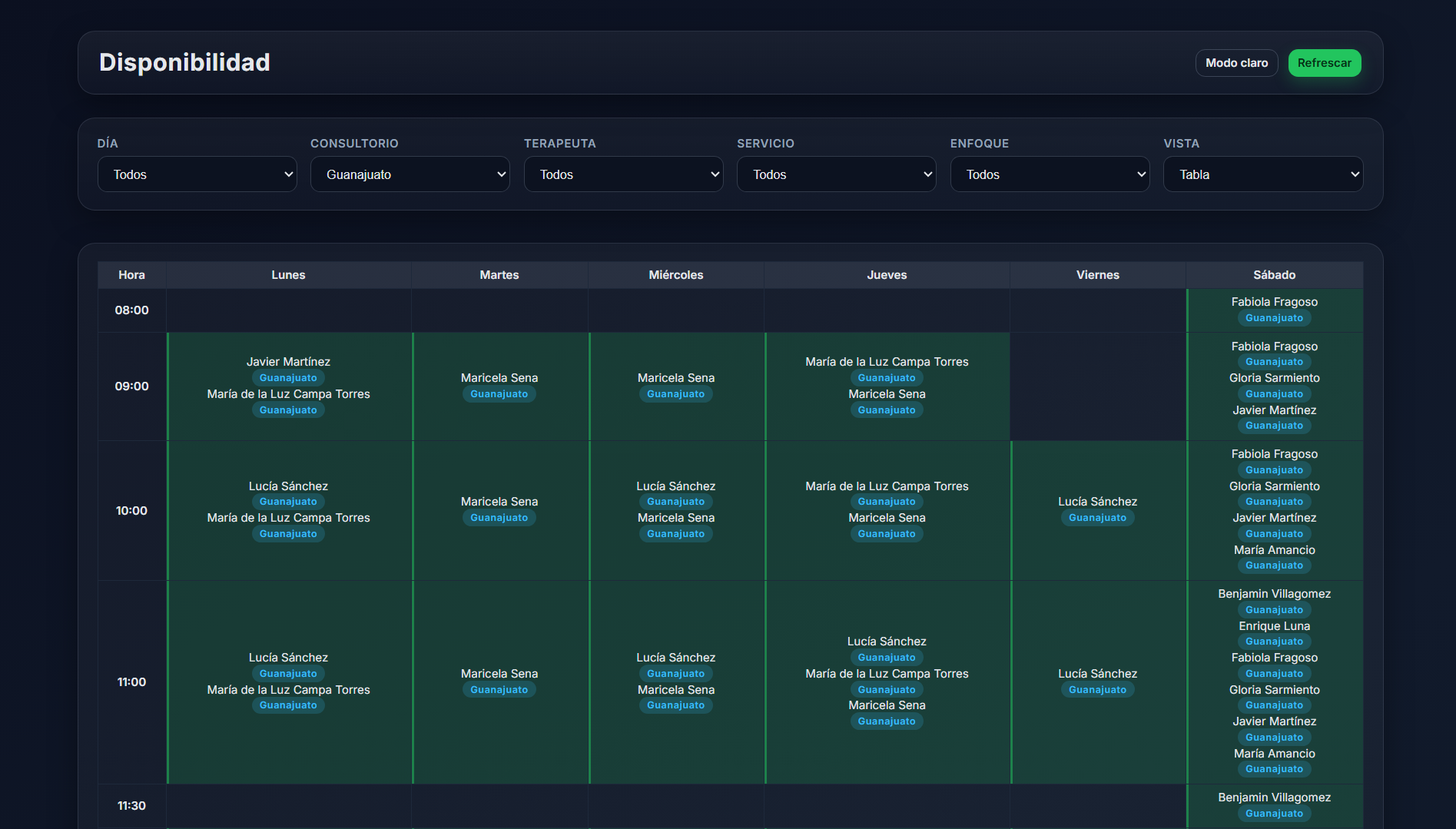Image resolution: width=1456 pixels, height=829 pixels.
Task: Change the Vista dropdown from Tabla
Action: pyautogui.click(x=1262, y=174)
